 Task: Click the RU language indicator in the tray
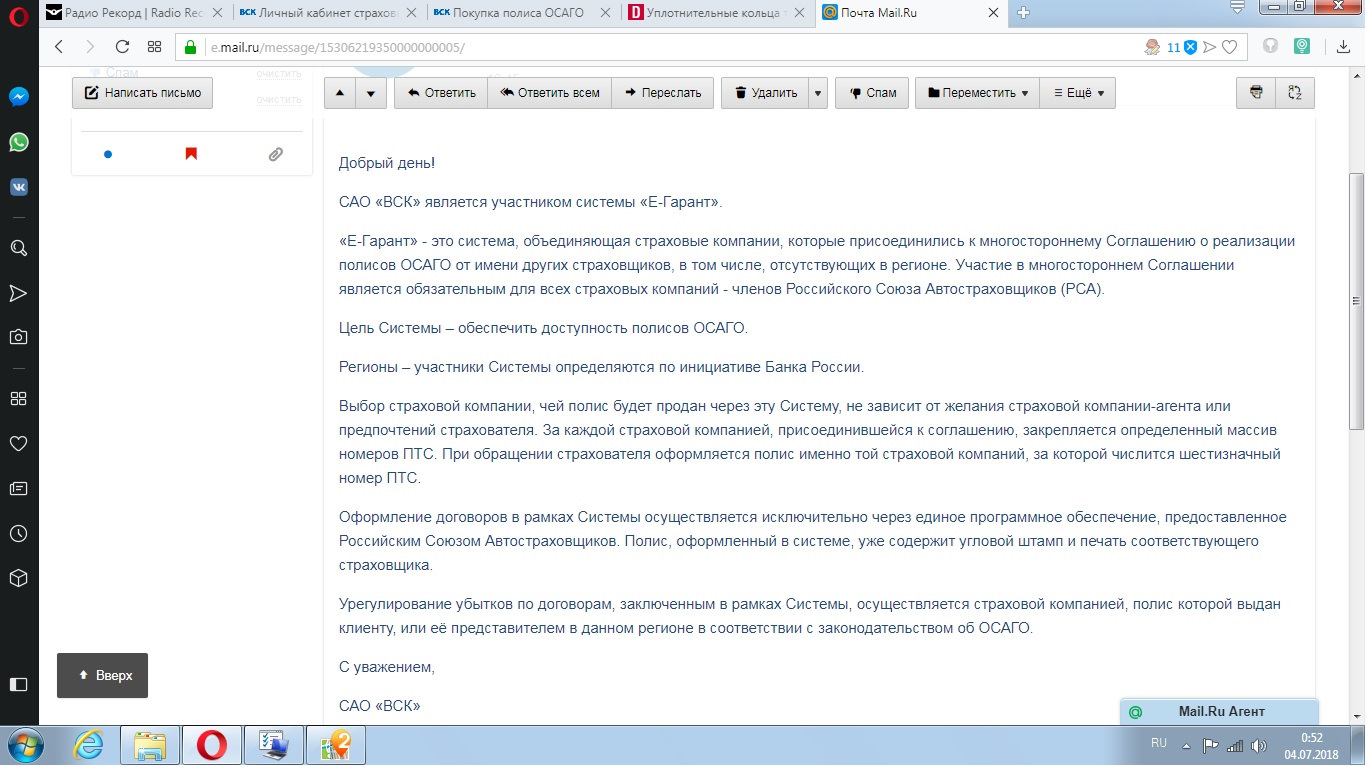(1159, 743)
